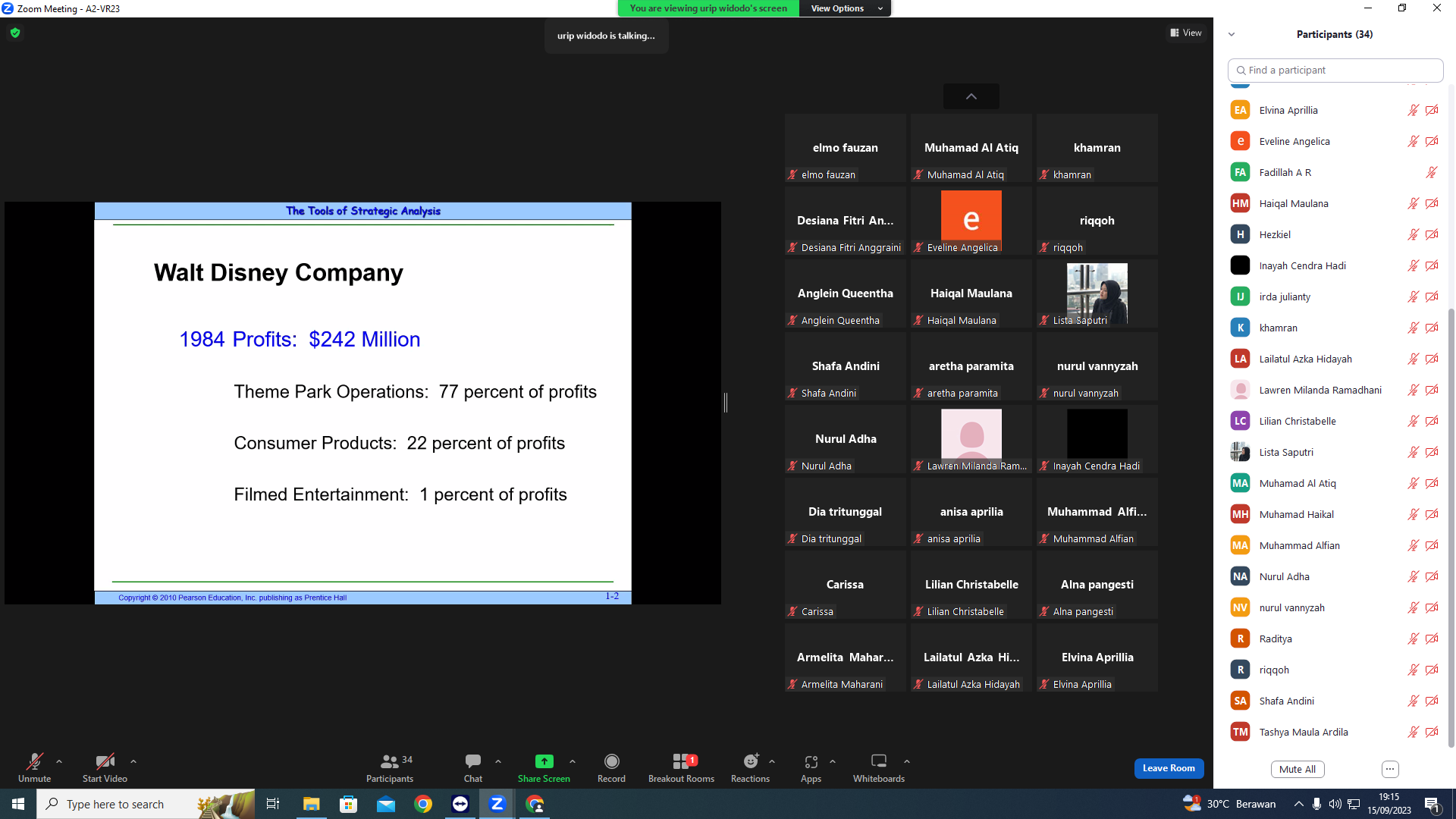Open the Participants panel icon
This screenshot has height=819, width=1456.
pyautogui.click(x=389, y=761)
